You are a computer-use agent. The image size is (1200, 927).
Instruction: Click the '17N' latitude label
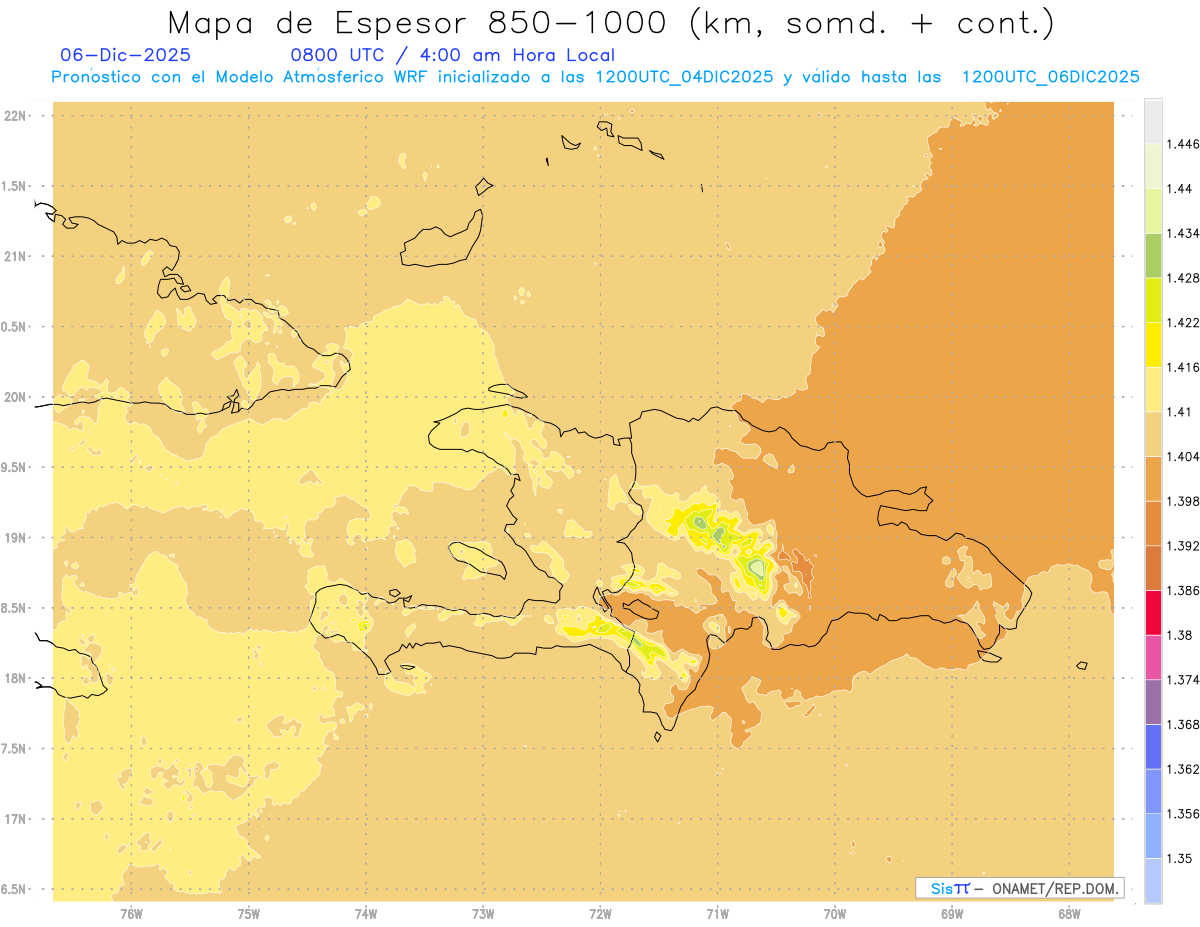(15, 819)
